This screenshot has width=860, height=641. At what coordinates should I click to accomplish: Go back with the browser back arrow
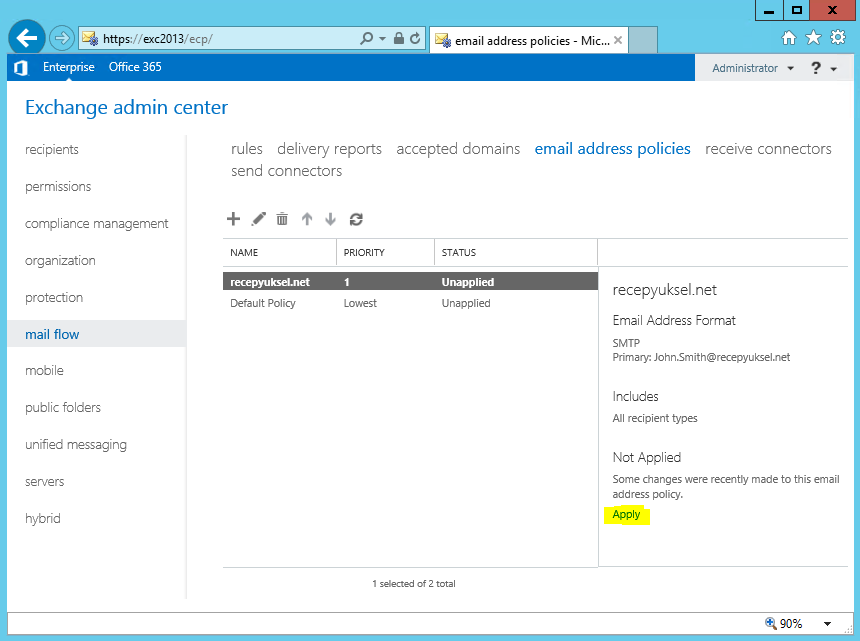click(x=26, y=38)
